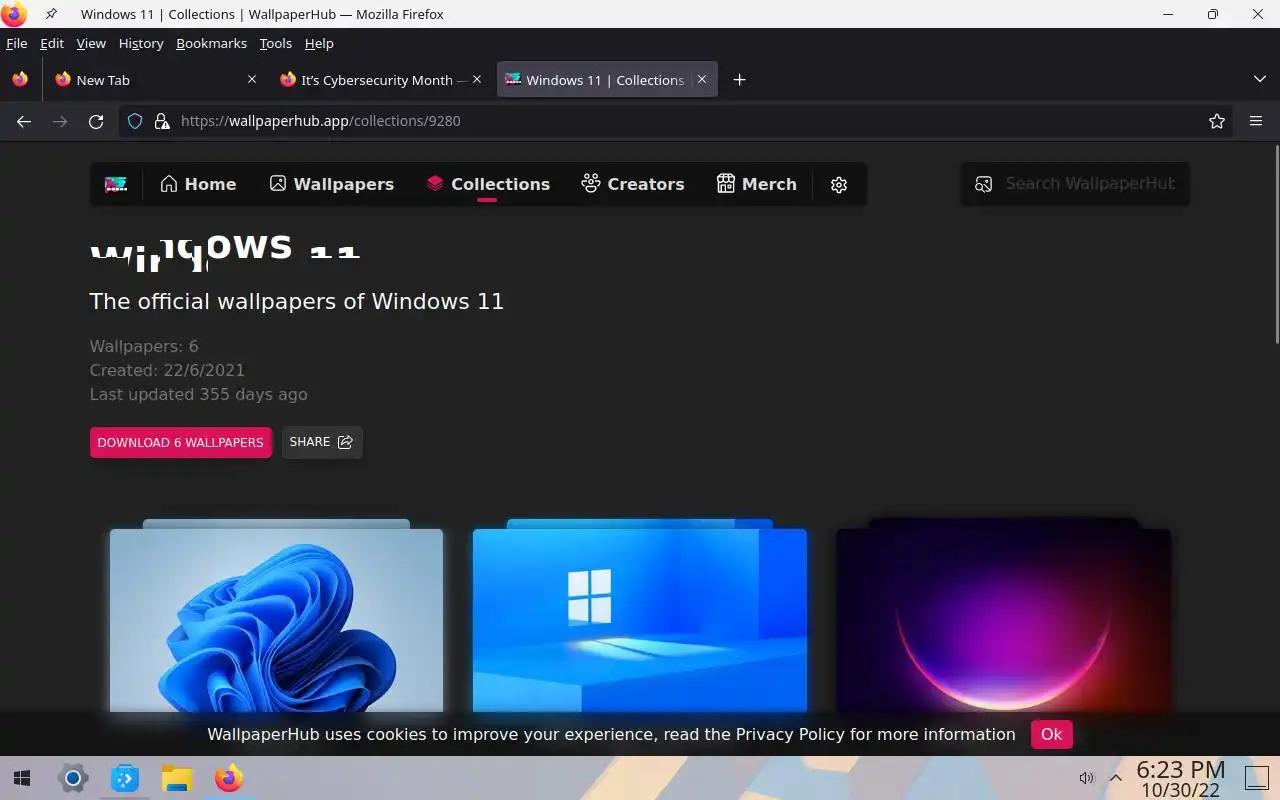
Task: Go back with the browser back arrow
Action: (x=24, y=121)
